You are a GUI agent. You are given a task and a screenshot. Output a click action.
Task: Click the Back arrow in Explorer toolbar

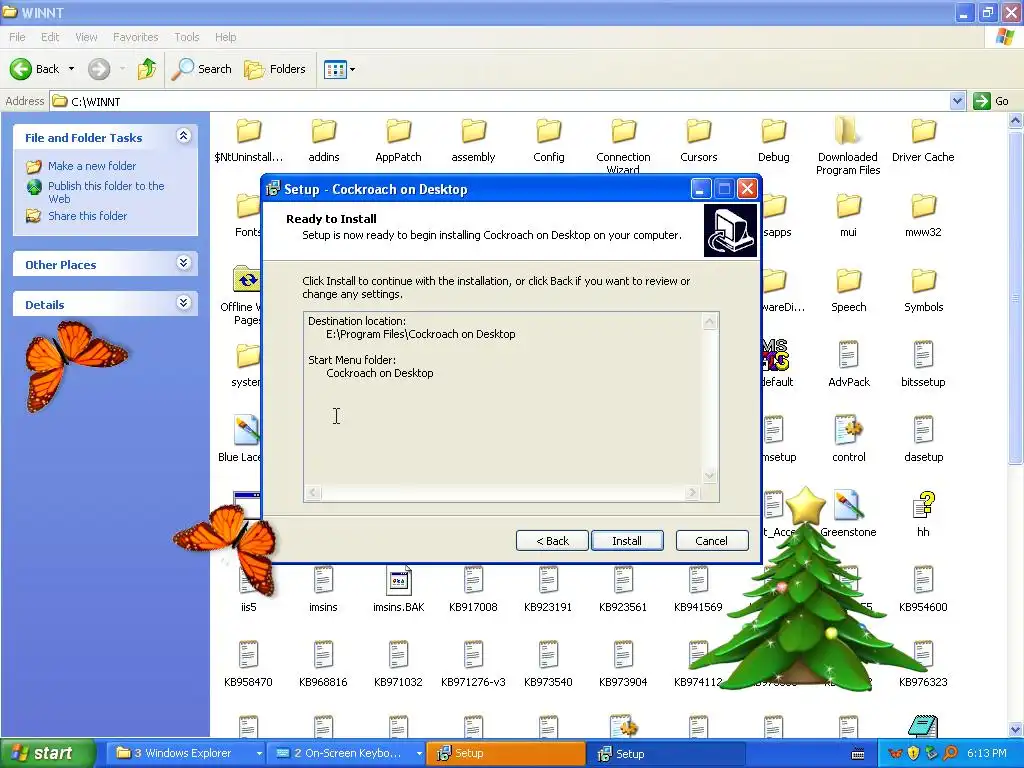pos(35,69)
